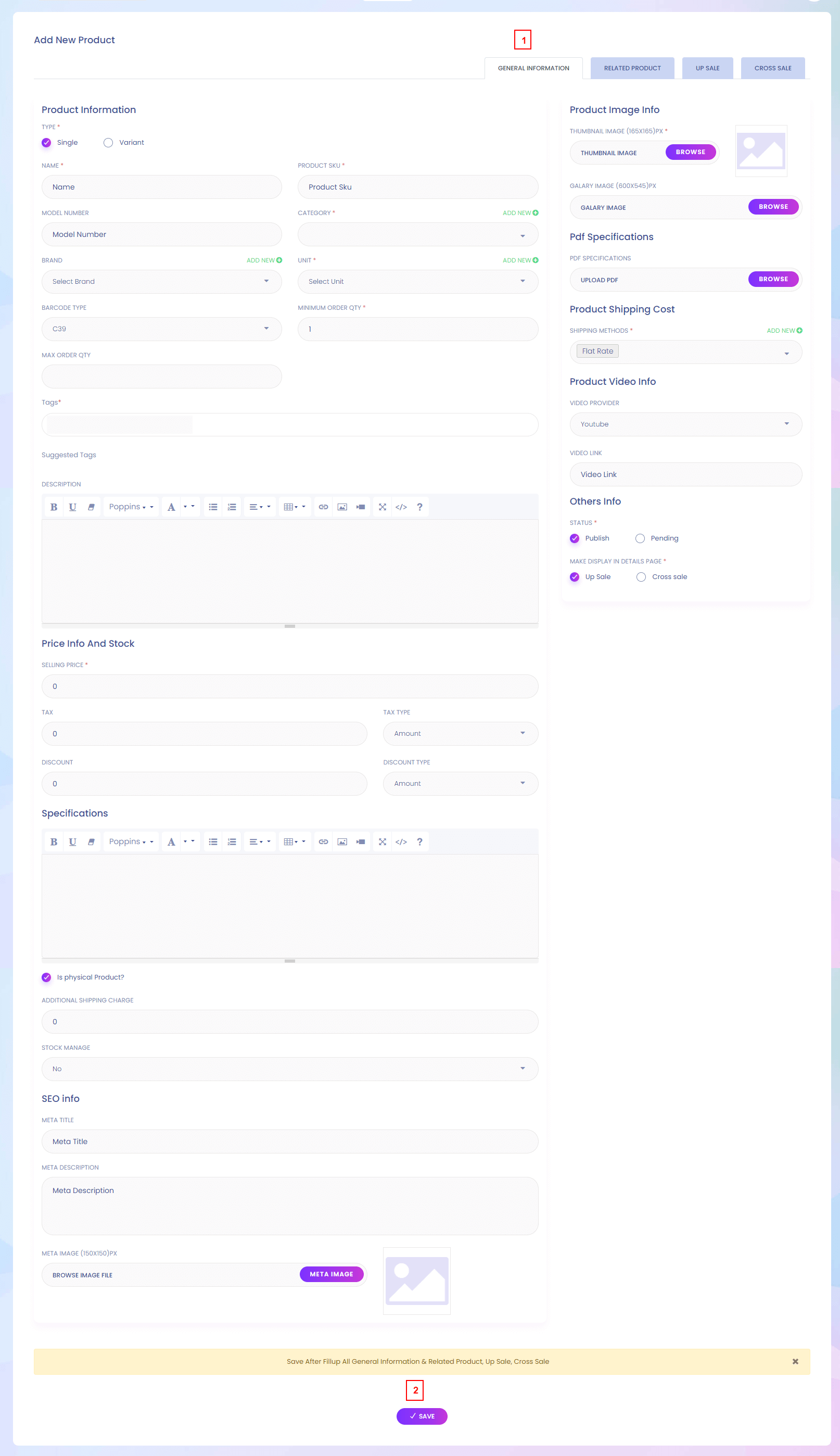Open font color picker in Description editor
Viewport: 840px width, 1456px height.
click(x=188, y=507)
